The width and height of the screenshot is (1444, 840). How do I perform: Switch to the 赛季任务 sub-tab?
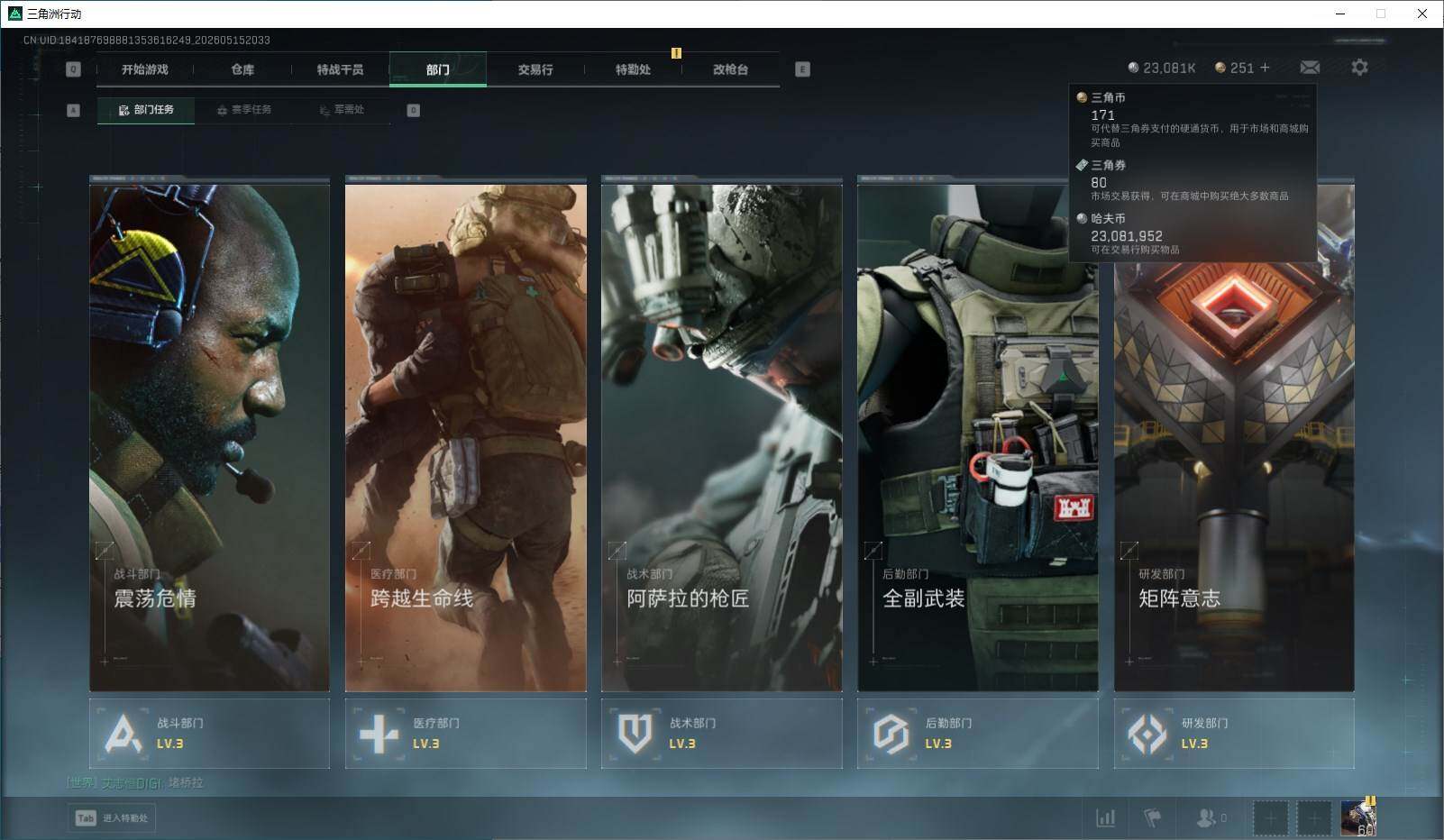click(x=243, y=110)
